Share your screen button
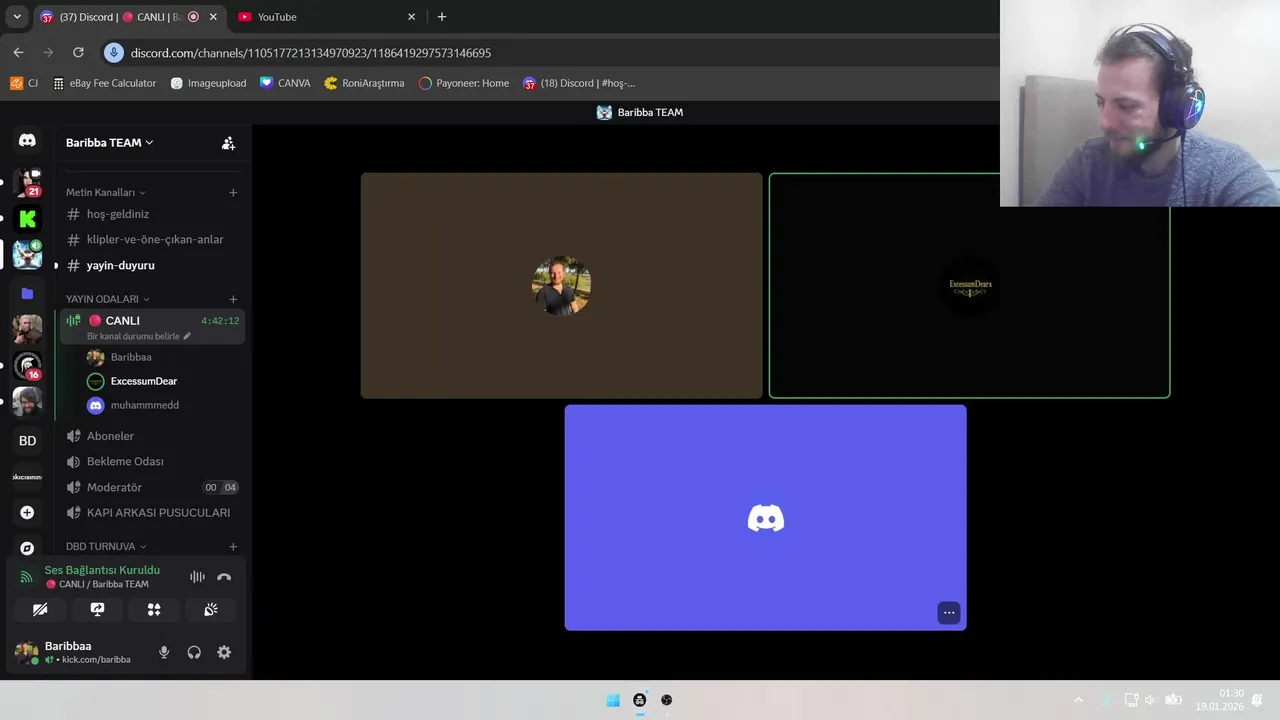The image size is (1280, 720). tap(97, 609)
